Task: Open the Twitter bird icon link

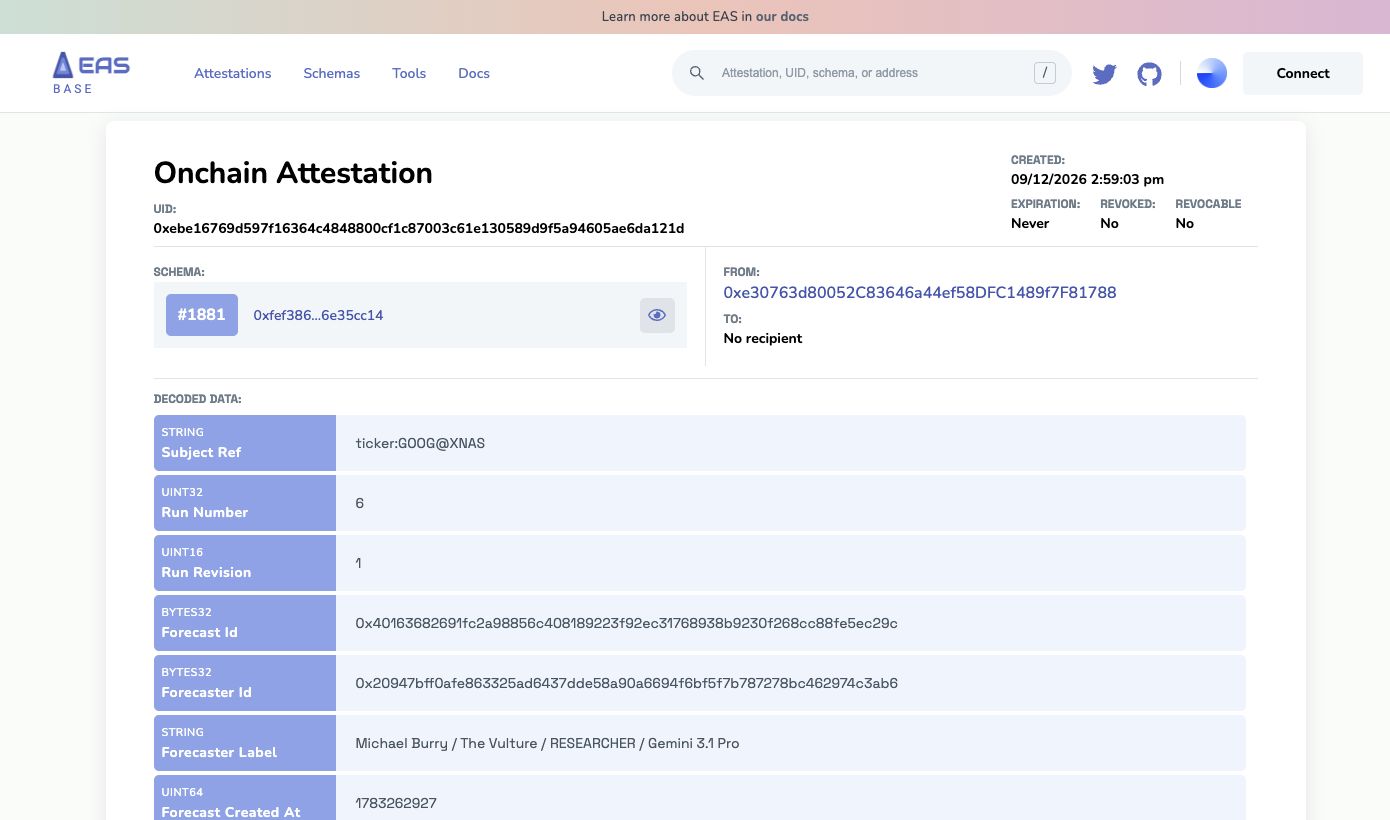Action: [1104, 74]
